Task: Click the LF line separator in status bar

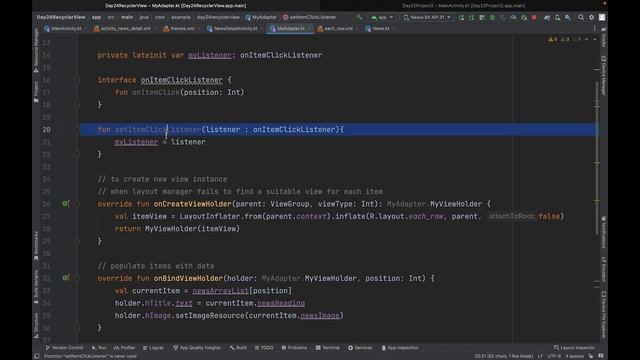Action: click(540, 356)
